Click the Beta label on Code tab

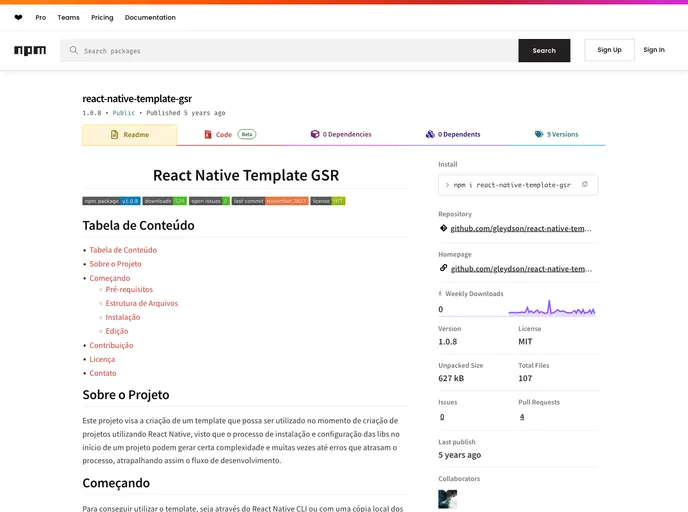[247, 134]
